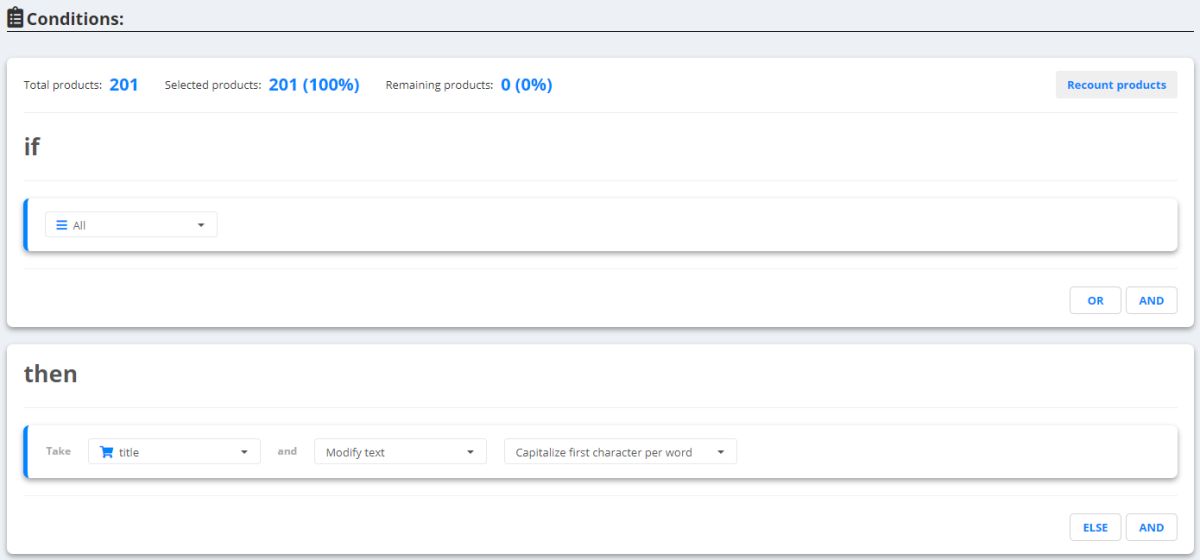Add an AND action in then block
Image resolution: width=1200 pixels, height=560 pixels.
coord(1151,527)
